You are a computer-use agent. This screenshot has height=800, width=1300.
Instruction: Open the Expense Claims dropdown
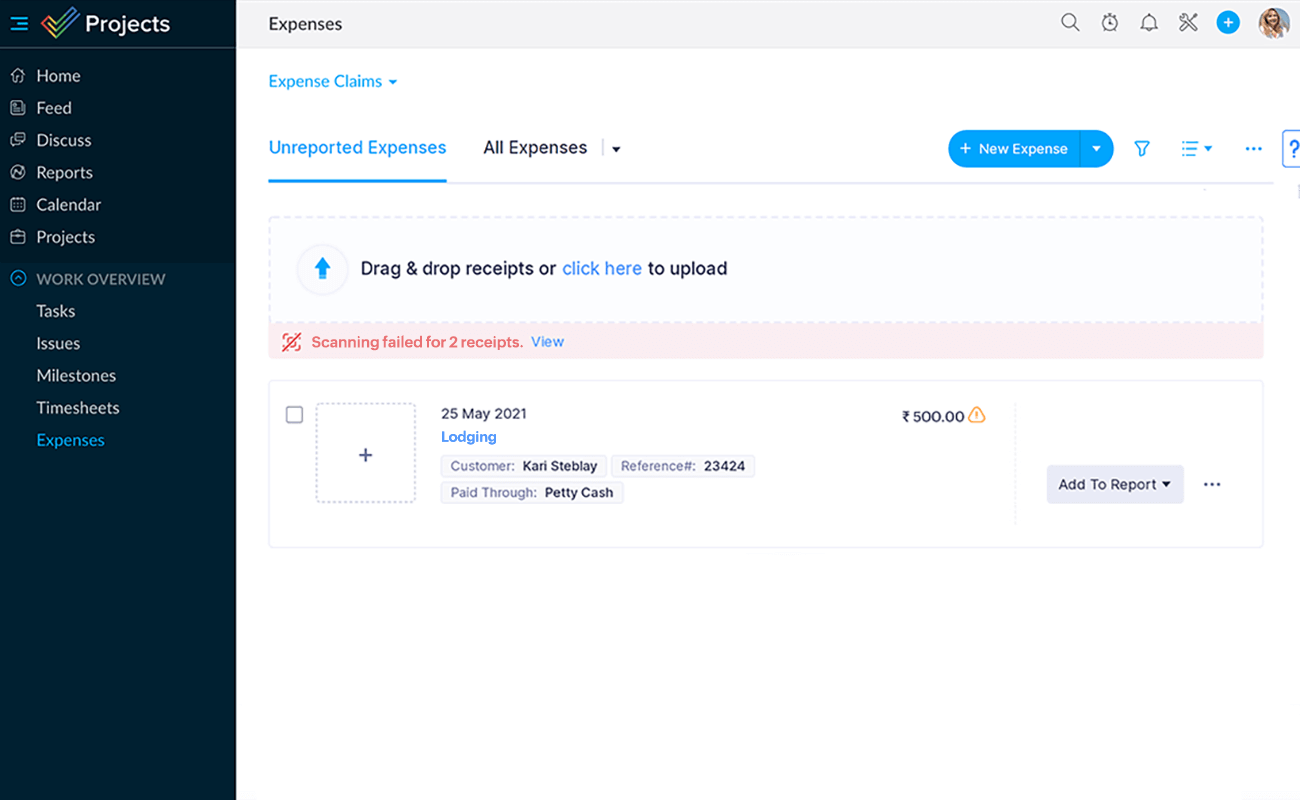(332, 81)
